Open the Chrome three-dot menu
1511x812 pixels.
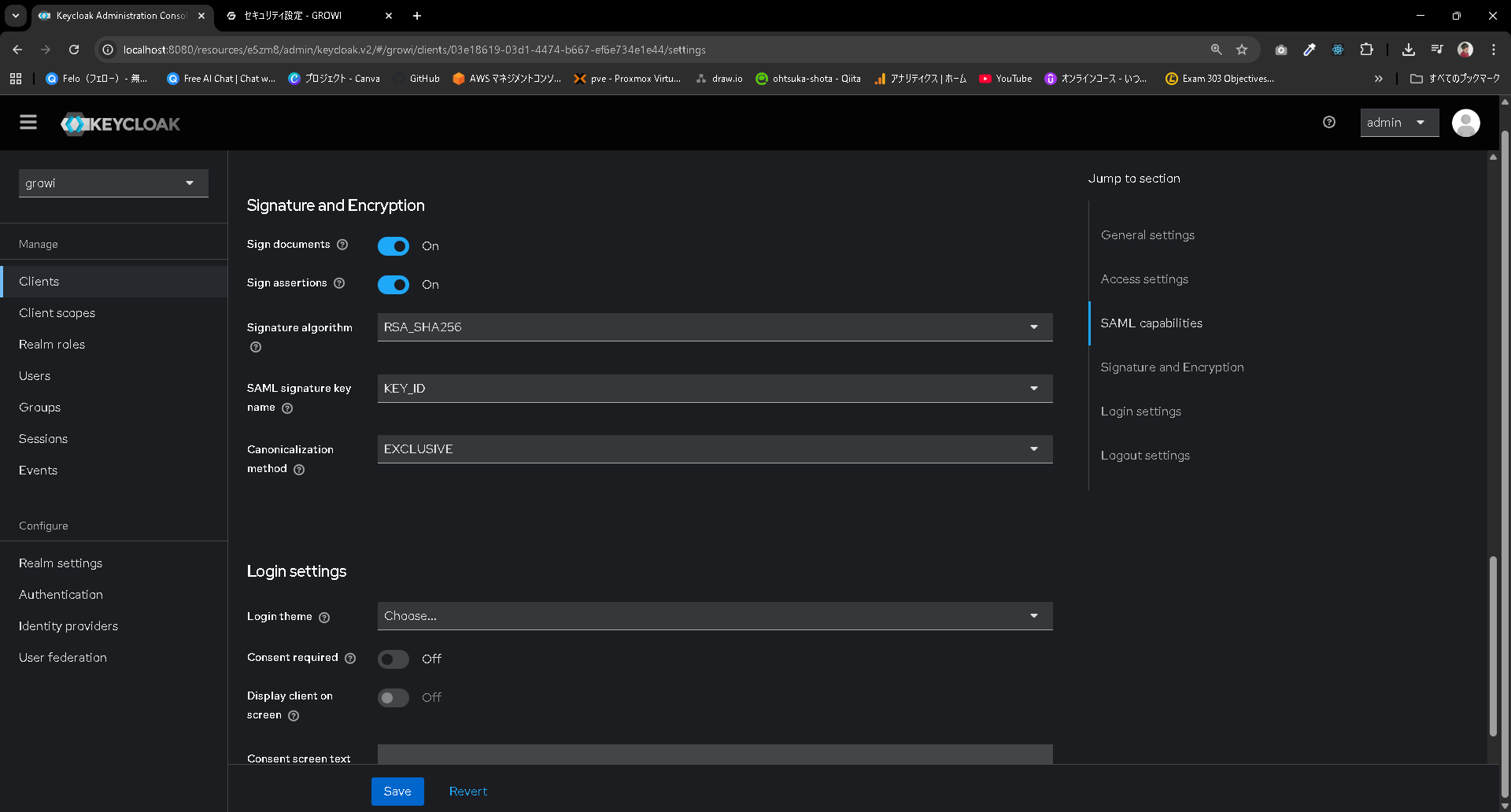coord(1494,50)
